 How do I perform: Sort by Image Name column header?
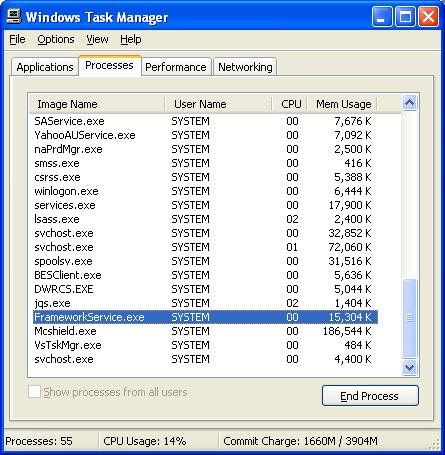coord(97,104)
